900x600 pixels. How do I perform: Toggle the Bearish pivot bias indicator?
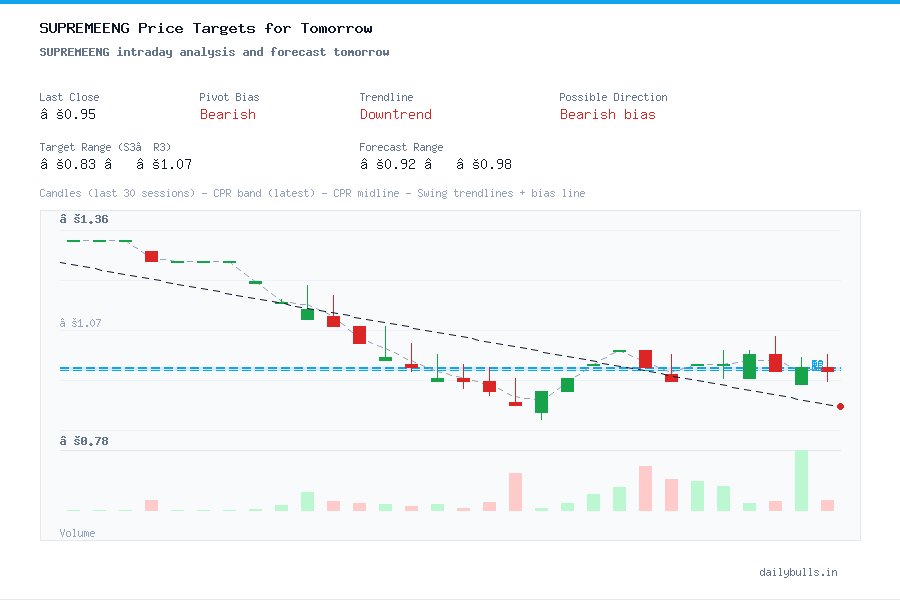pyautogui.click(x=228, y=114)
